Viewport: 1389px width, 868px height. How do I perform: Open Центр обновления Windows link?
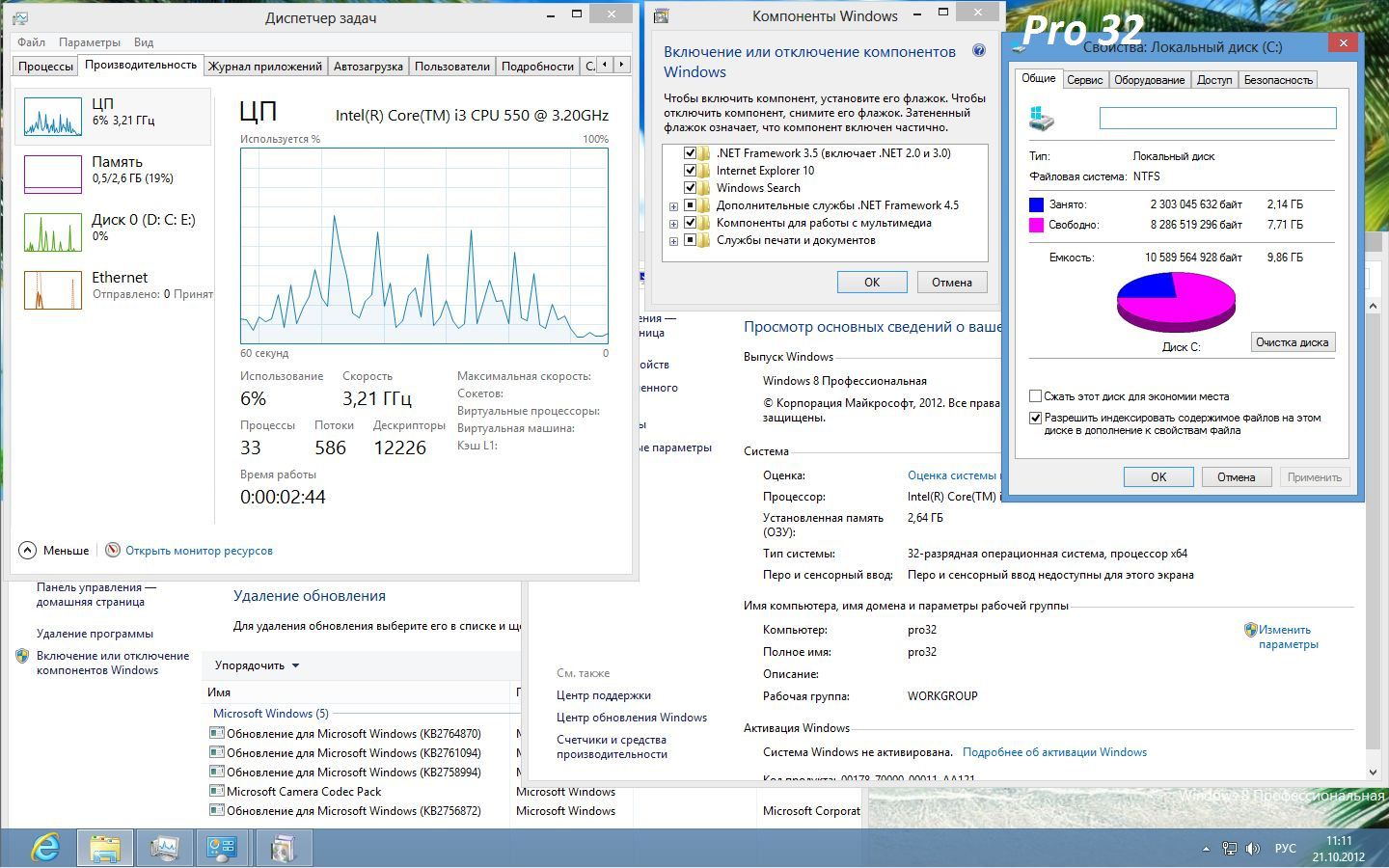coord(632,718)
